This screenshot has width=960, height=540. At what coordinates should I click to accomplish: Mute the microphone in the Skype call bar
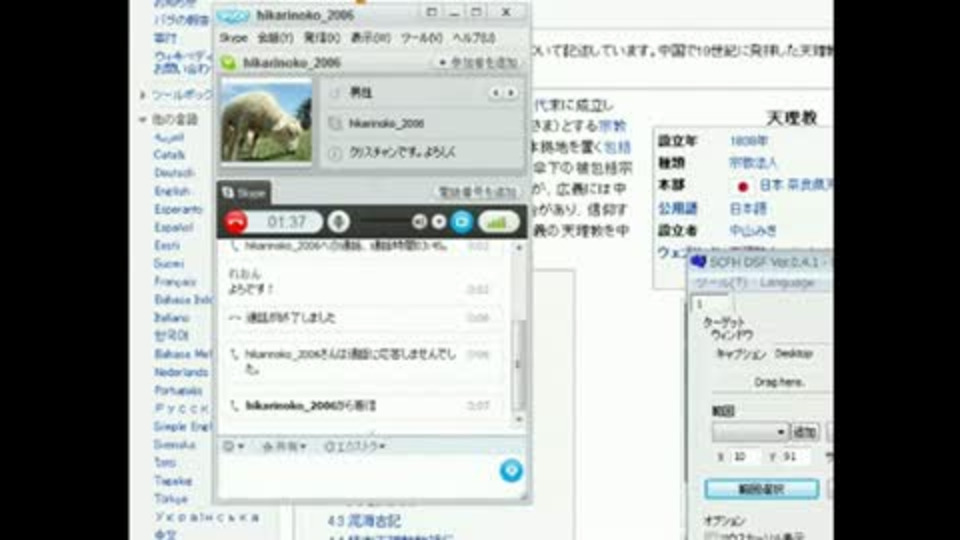tap(338, 222)
